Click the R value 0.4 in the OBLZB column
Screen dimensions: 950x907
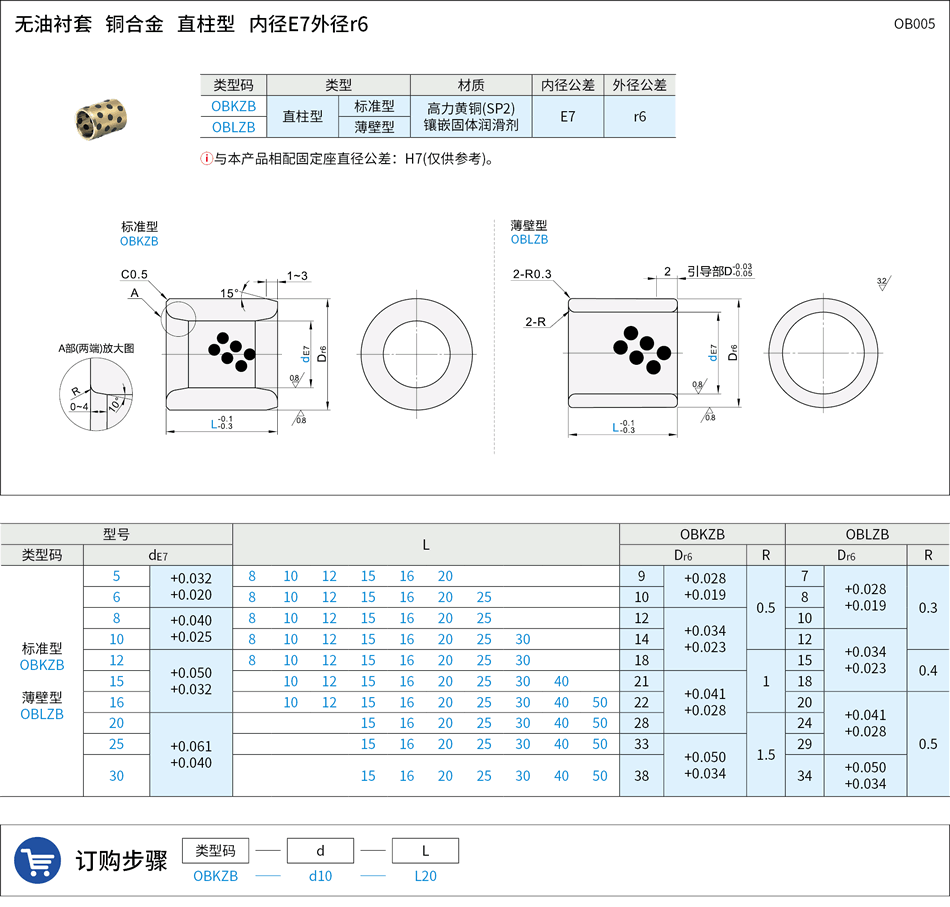(928, 671)
